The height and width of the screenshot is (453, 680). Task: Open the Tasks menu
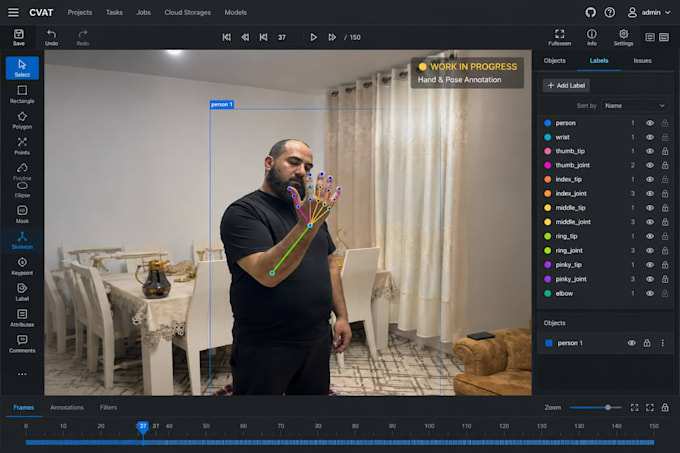click(x=114, y=12)
